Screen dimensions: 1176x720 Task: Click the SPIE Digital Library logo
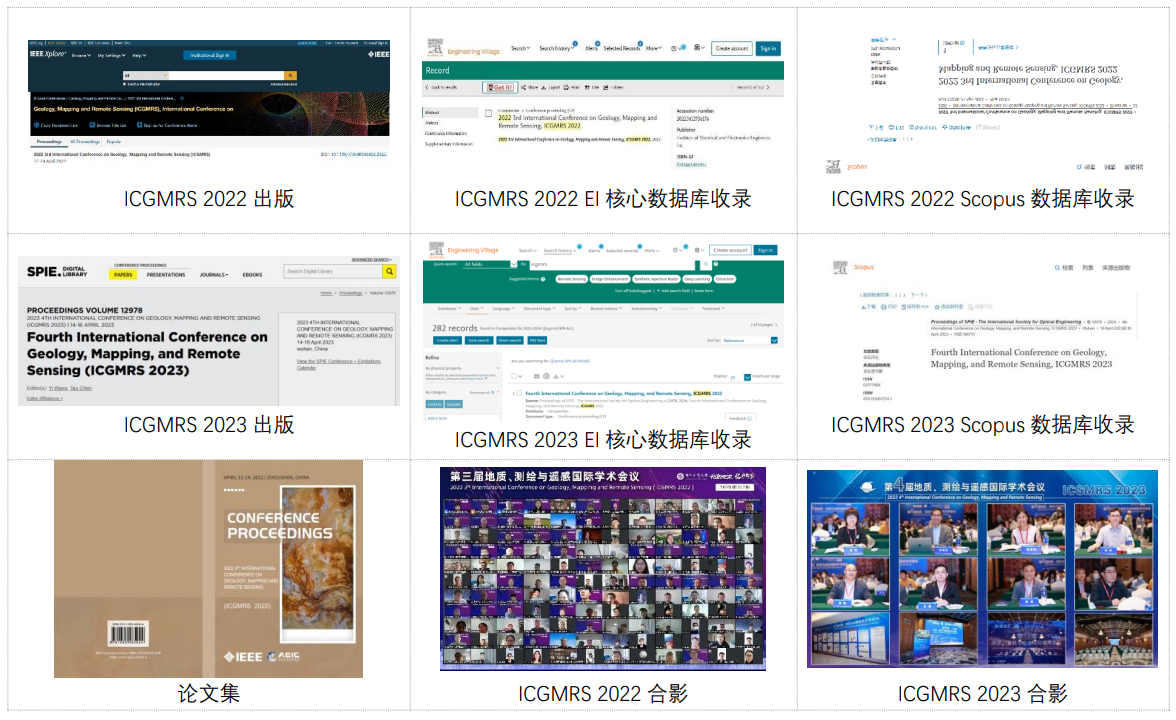pyautogui.click(x=57, y=272)
